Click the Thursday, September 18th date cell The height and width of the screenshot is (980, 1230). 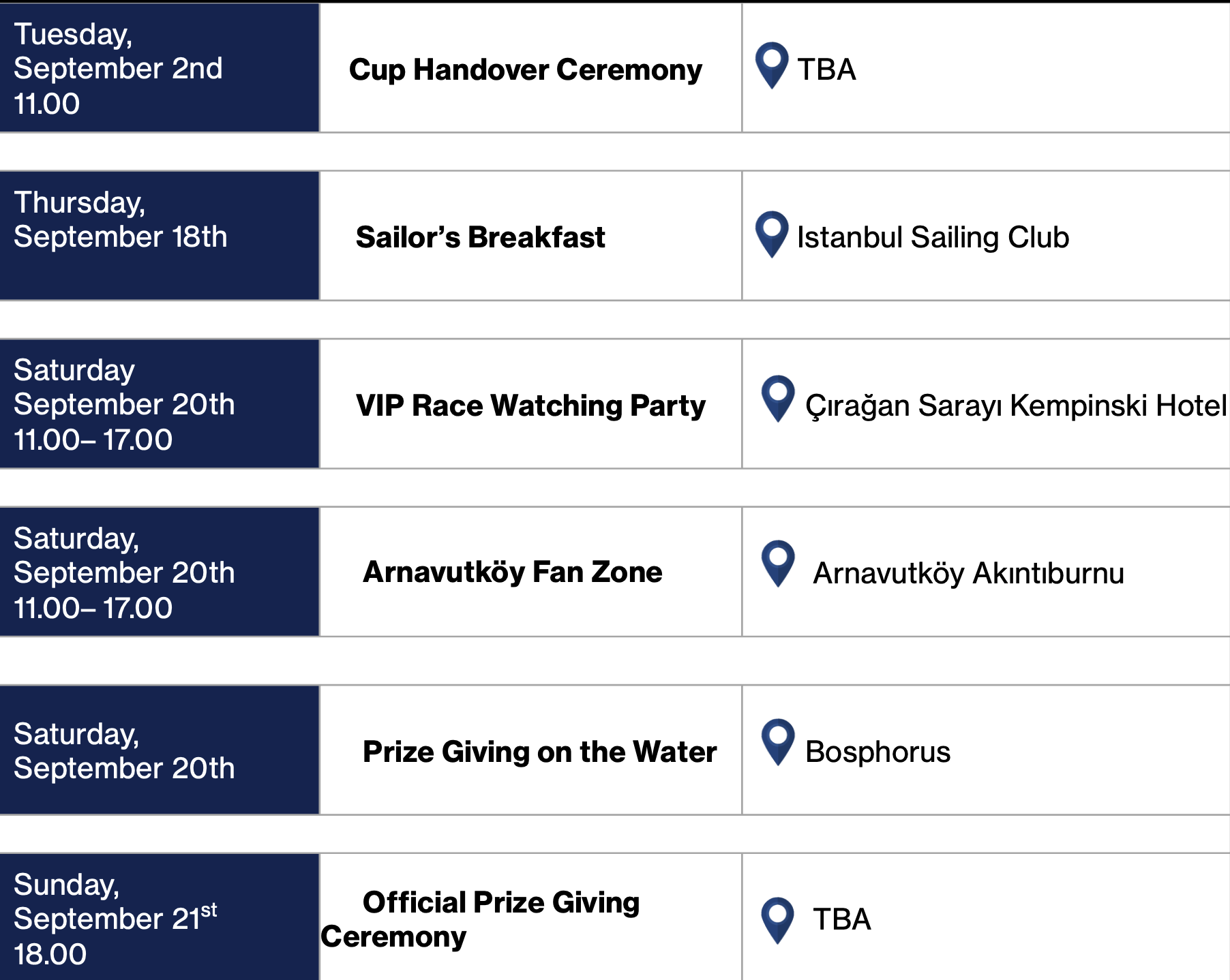(x=160, y=235)
